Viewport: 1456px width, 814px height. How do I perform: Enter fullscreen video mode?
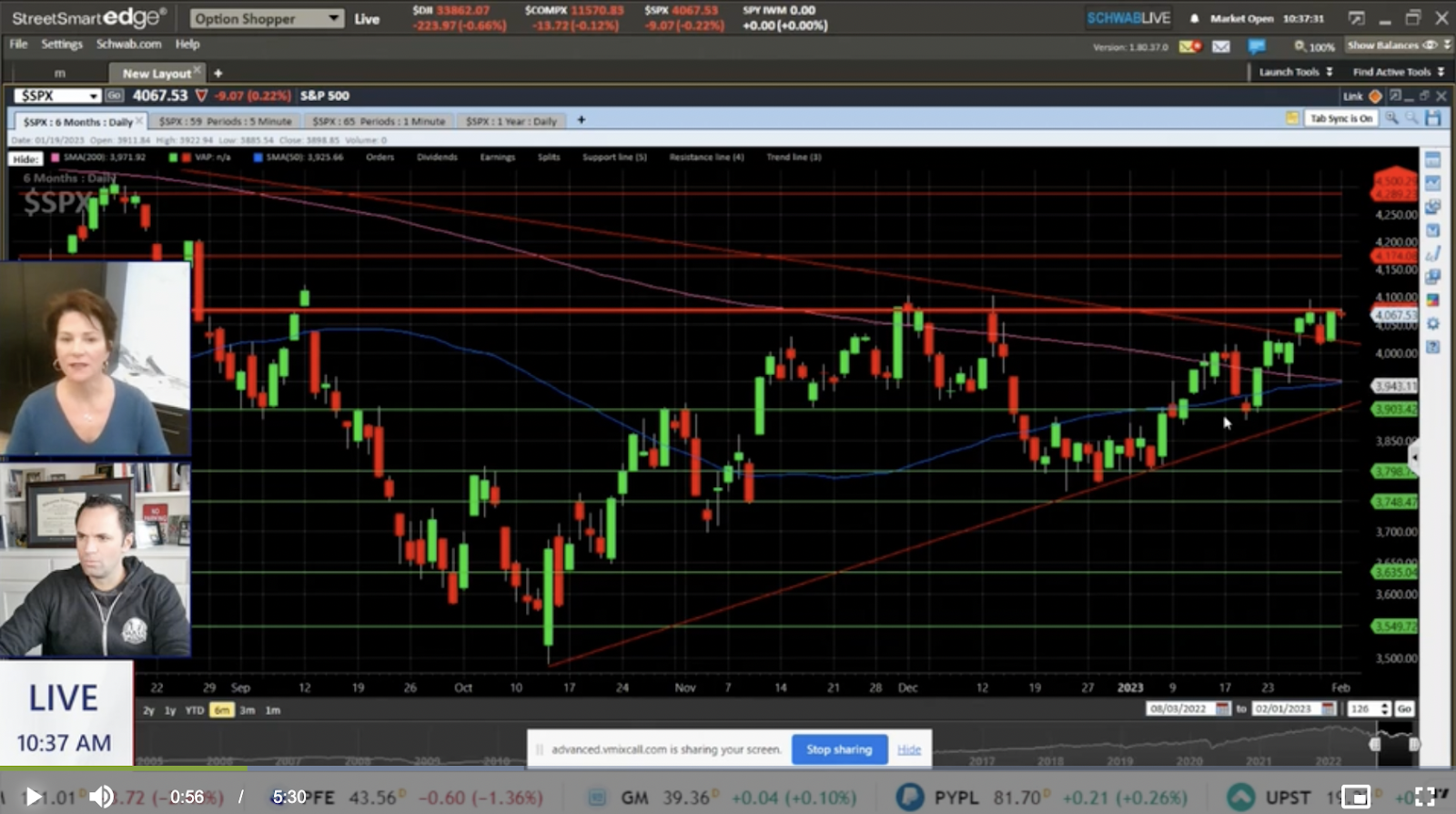(1425, 797)
